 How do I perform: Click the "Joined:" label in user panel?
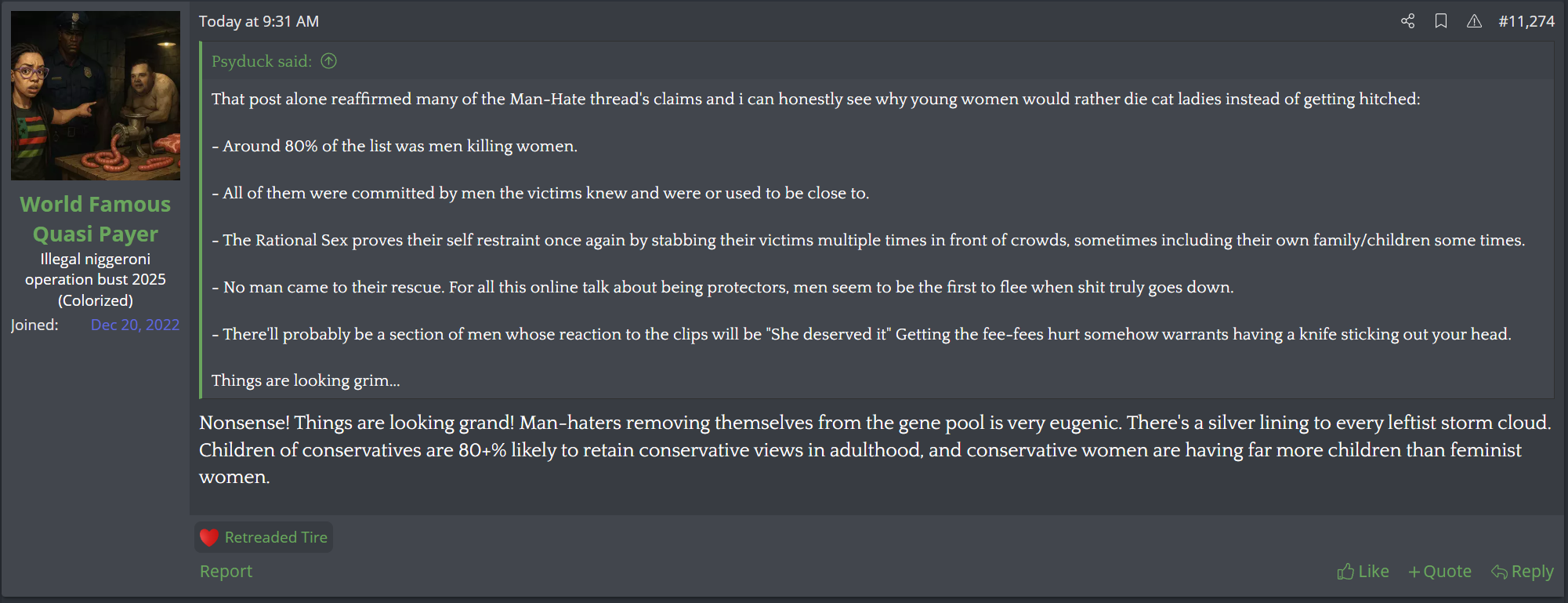(x=34, y=325)
